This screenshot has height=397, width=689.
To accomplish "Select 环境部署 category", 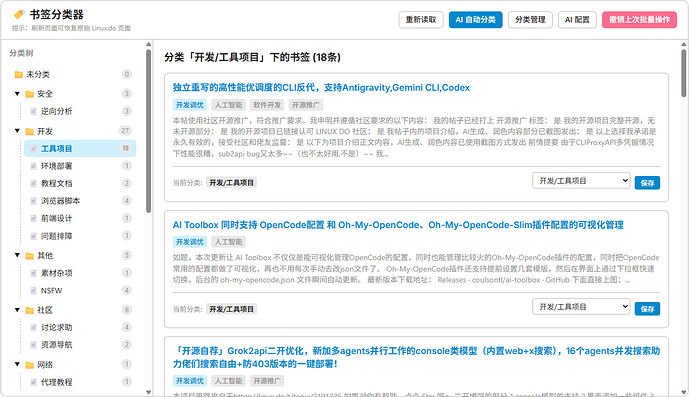I will 80,166.
